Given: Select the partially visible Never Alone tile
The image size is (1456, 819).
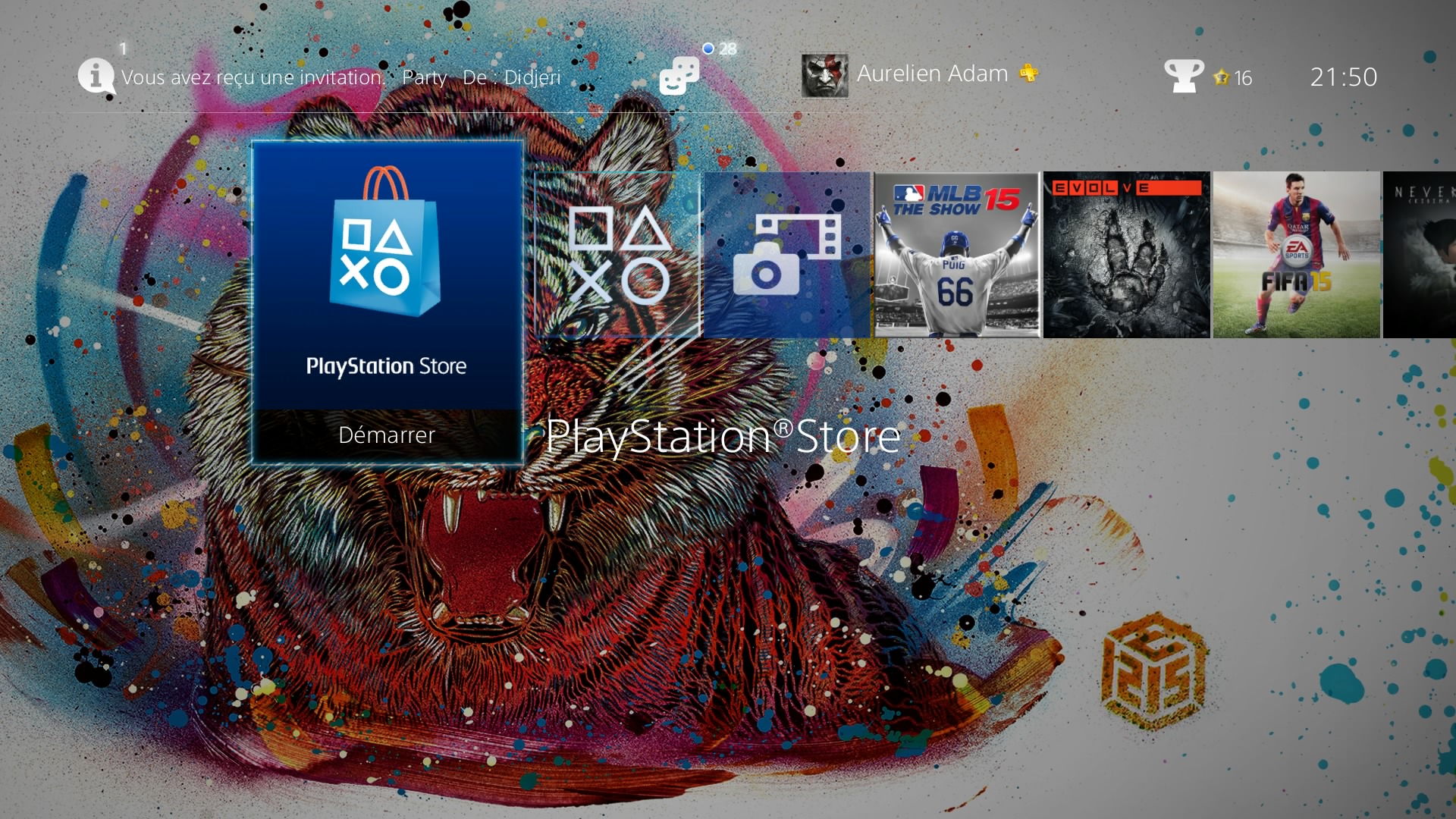Looking at the screenshot, I should [x=1420, y=255].
